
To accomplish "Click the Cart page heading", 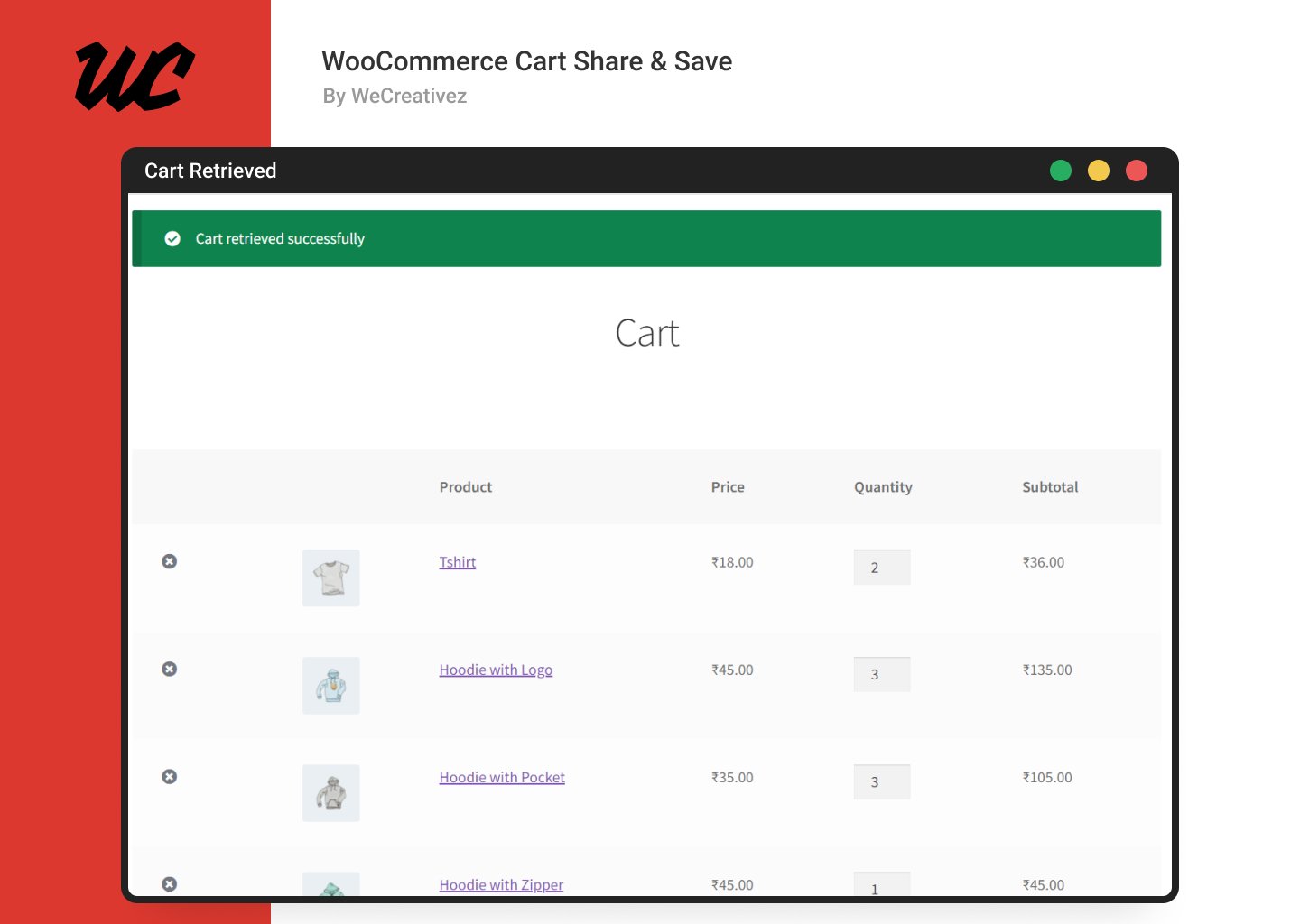I will pyautogui.click(x=647, y=333).
